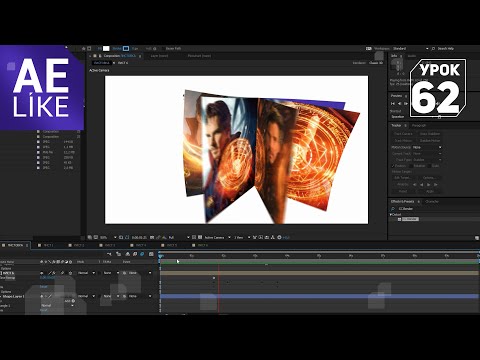
Task: Click Analyze forward icon in Tracker
Action: (429, 184)
